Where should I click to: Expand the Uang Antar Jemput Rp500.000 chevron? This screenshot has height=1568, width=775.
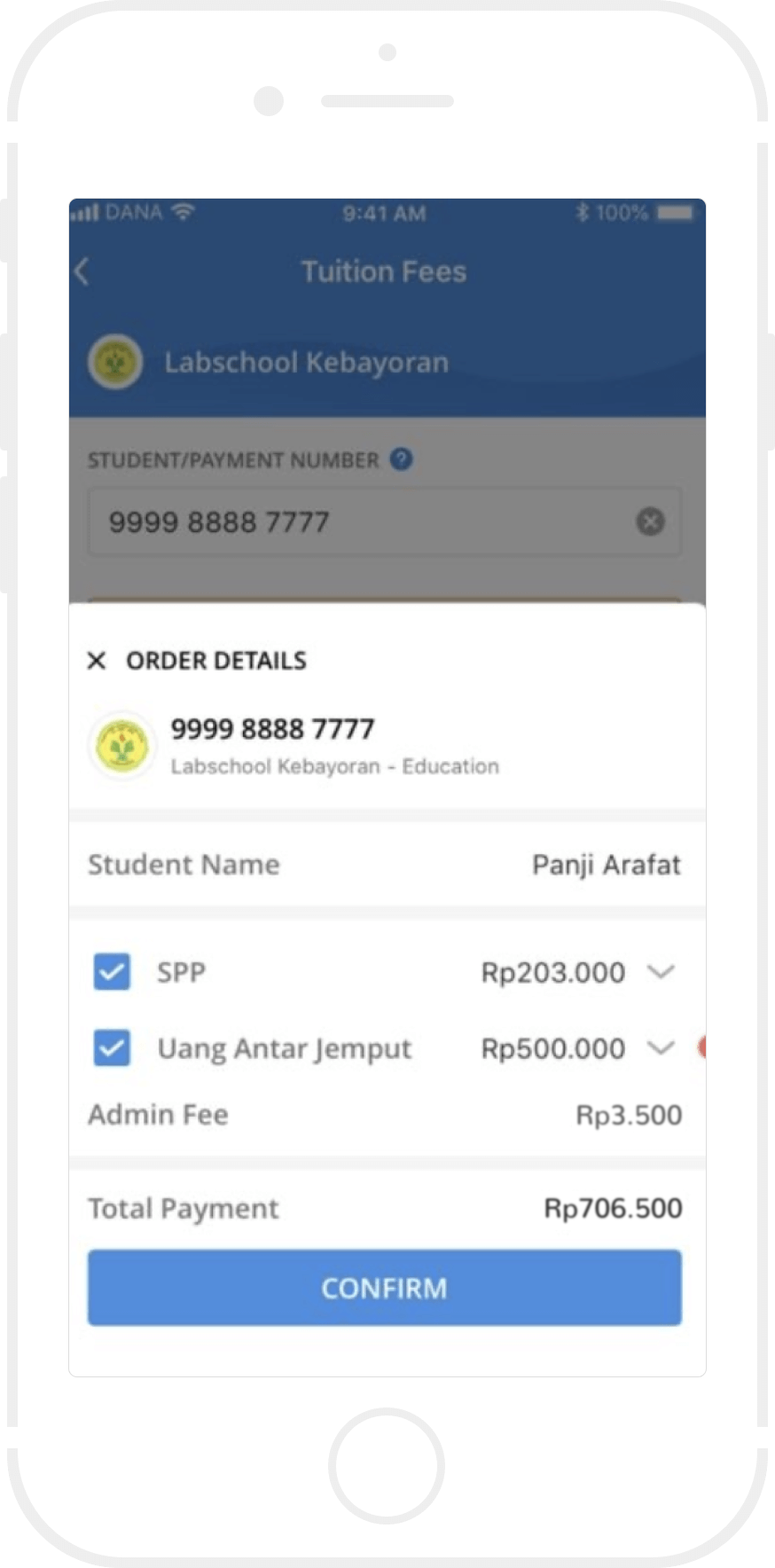[661, 1048]
